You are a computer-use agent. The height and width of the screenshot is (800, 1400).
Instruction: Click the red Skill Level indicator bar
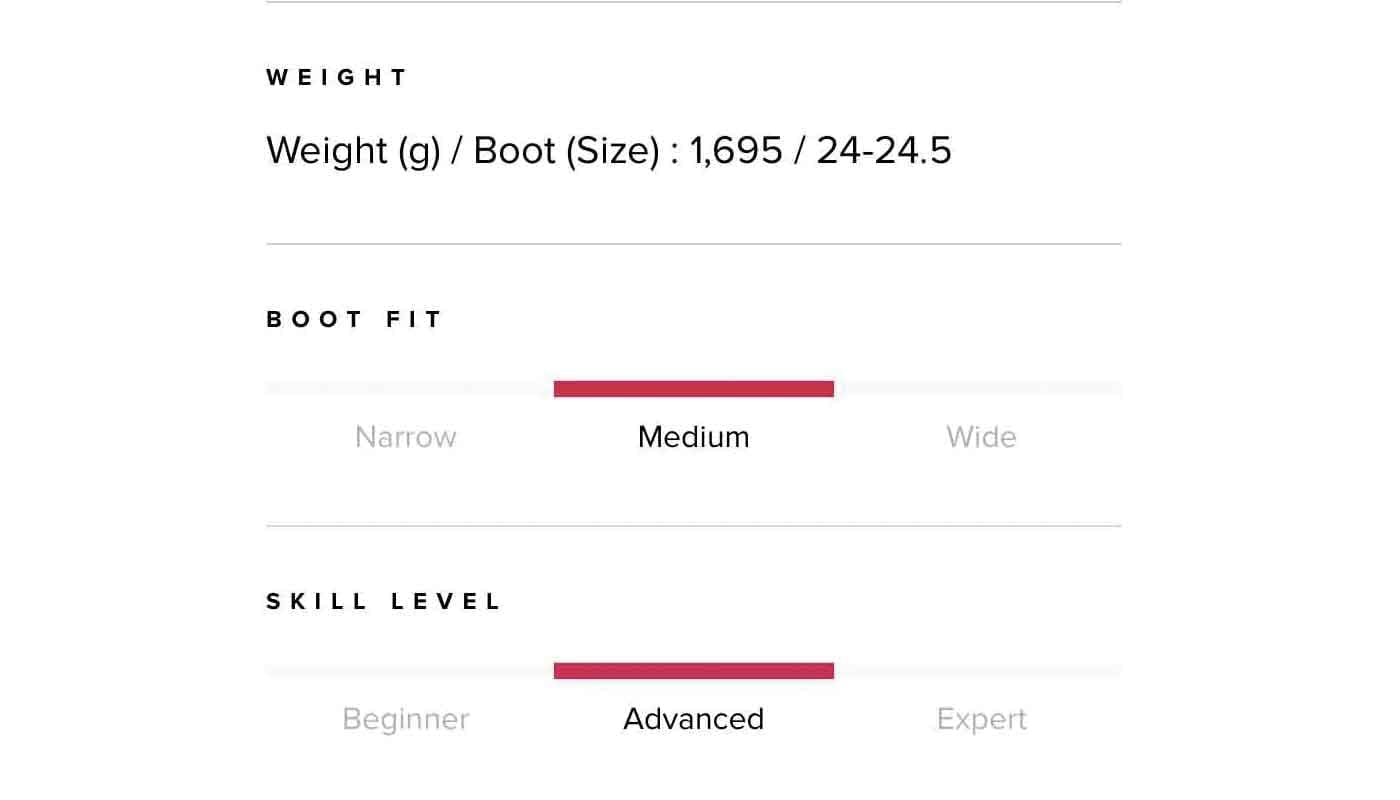[x=693, y=671]
